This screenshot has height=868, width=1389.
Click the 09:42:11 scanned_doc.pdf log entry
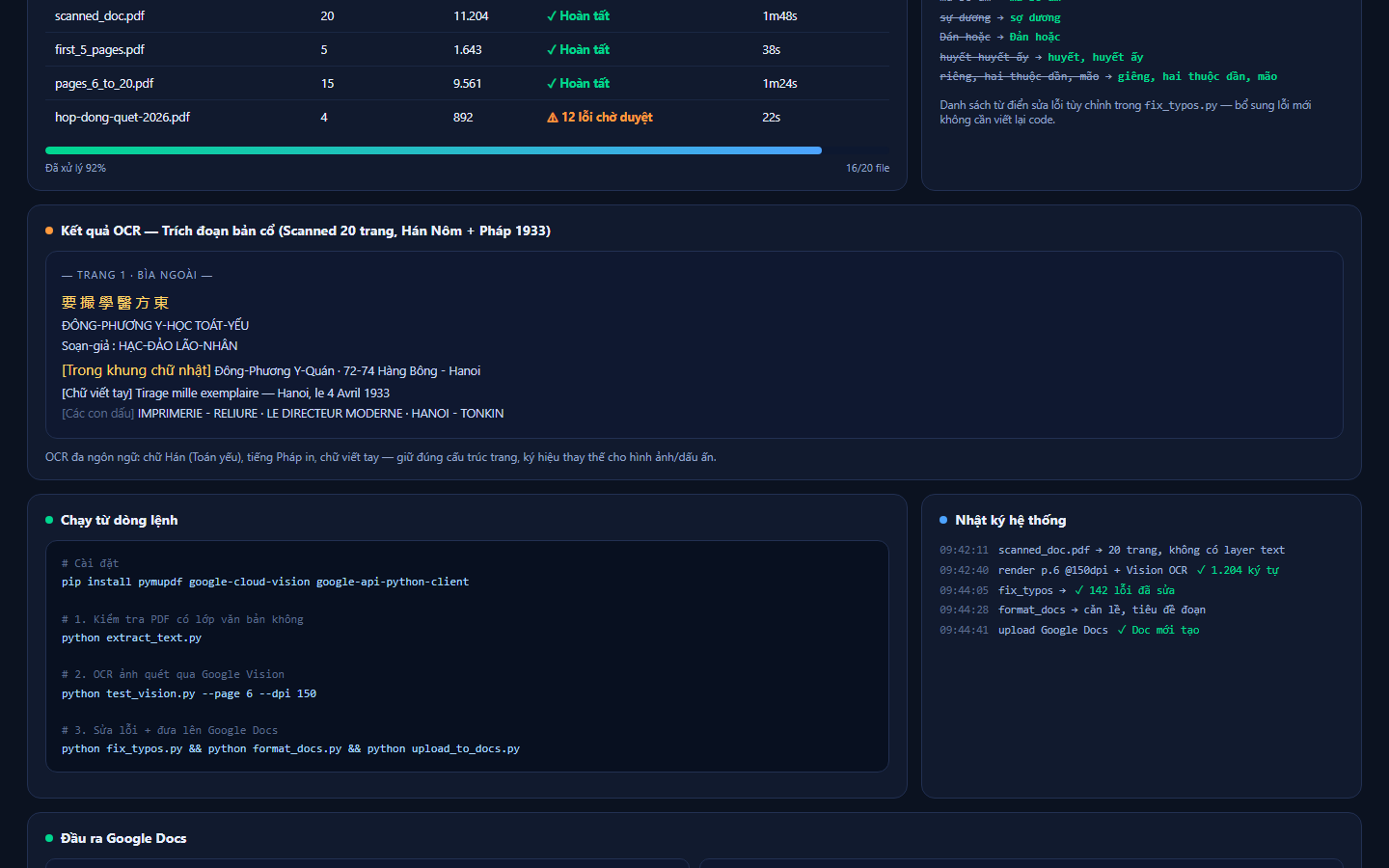1112,551
